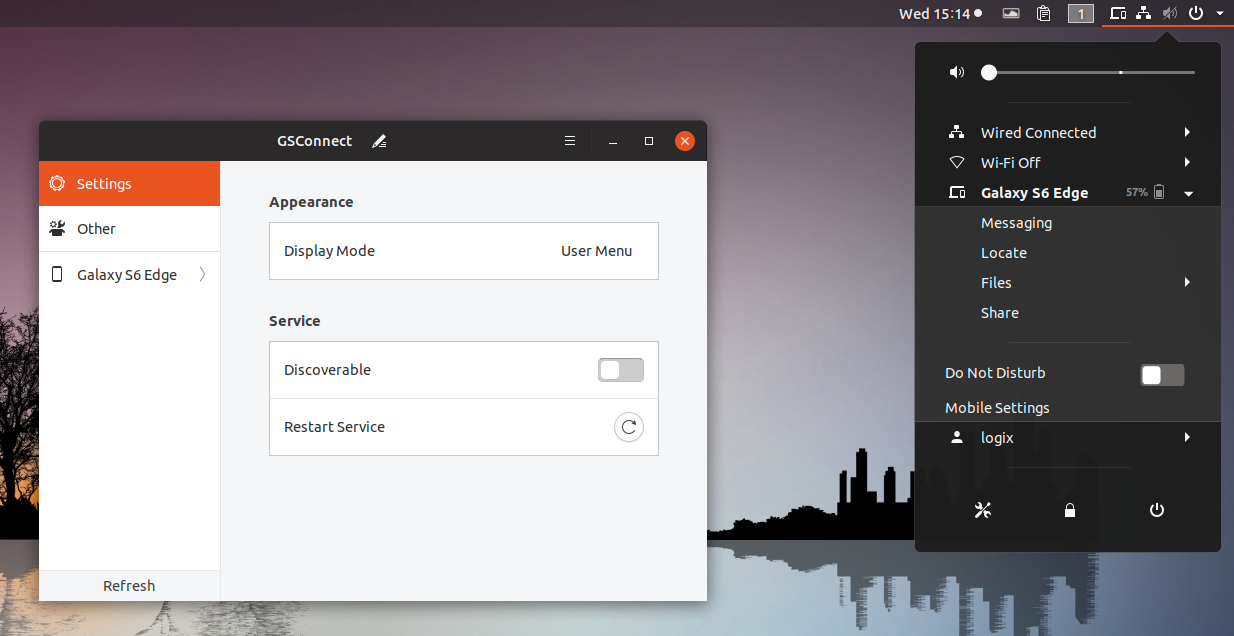Click the Discoverable label
This screenshot has width=1234, height=636.
(x=327, y=370)
